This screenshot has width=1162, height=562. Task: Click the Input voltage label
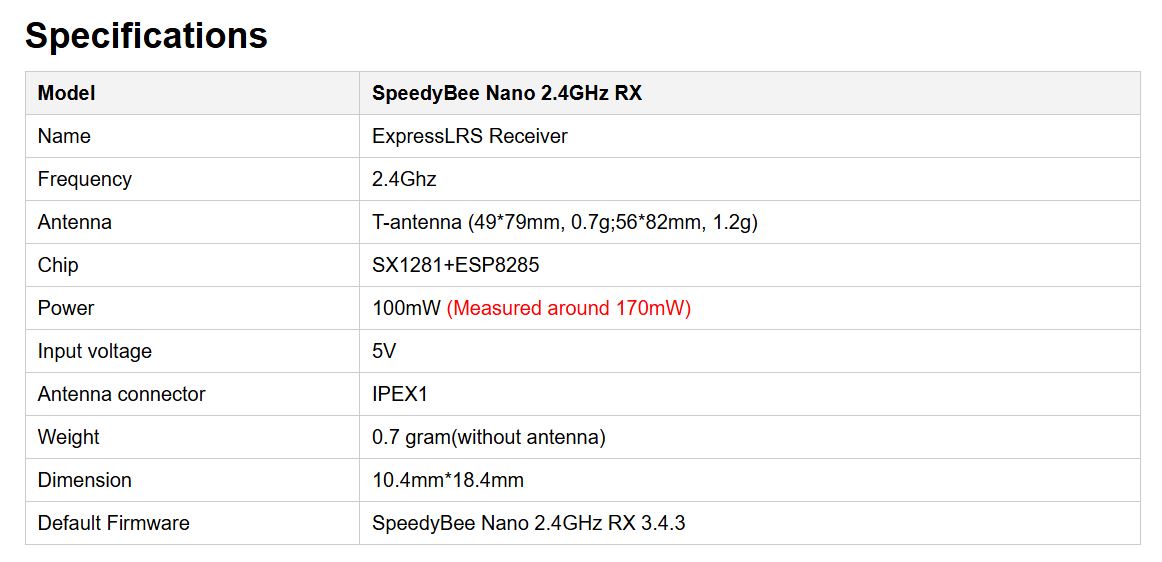(94, 351)
